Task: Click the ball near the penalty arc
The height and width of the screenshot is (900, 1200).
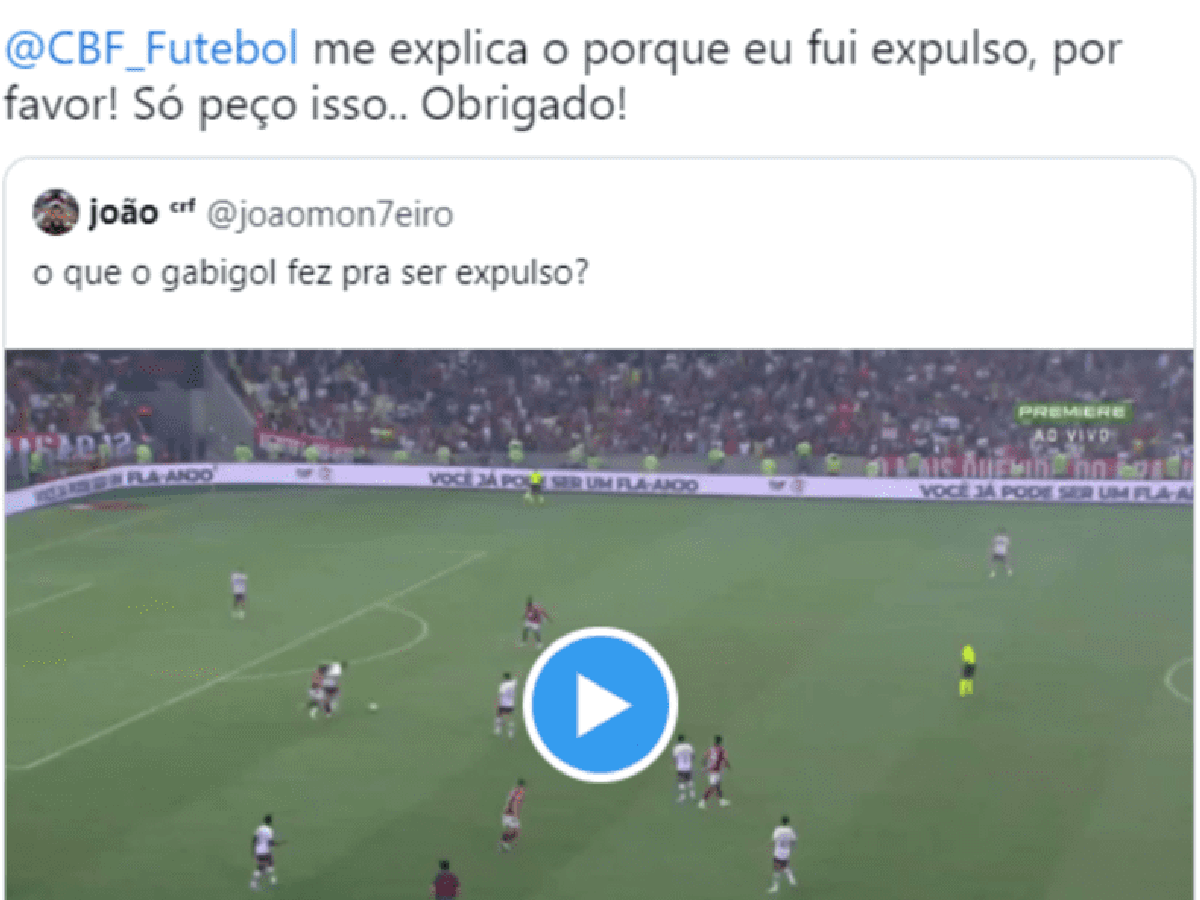Action: pos(373,706)
